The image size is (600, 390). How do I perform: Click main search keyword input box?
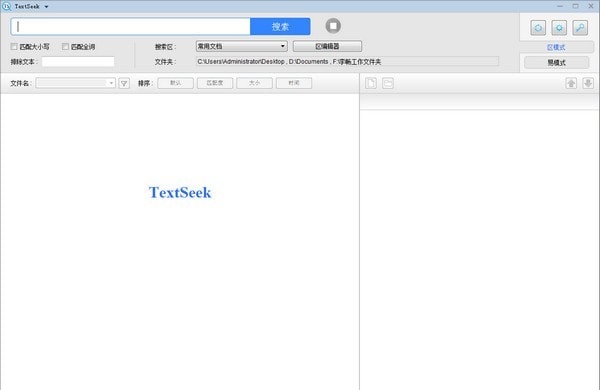click(131, 26)
